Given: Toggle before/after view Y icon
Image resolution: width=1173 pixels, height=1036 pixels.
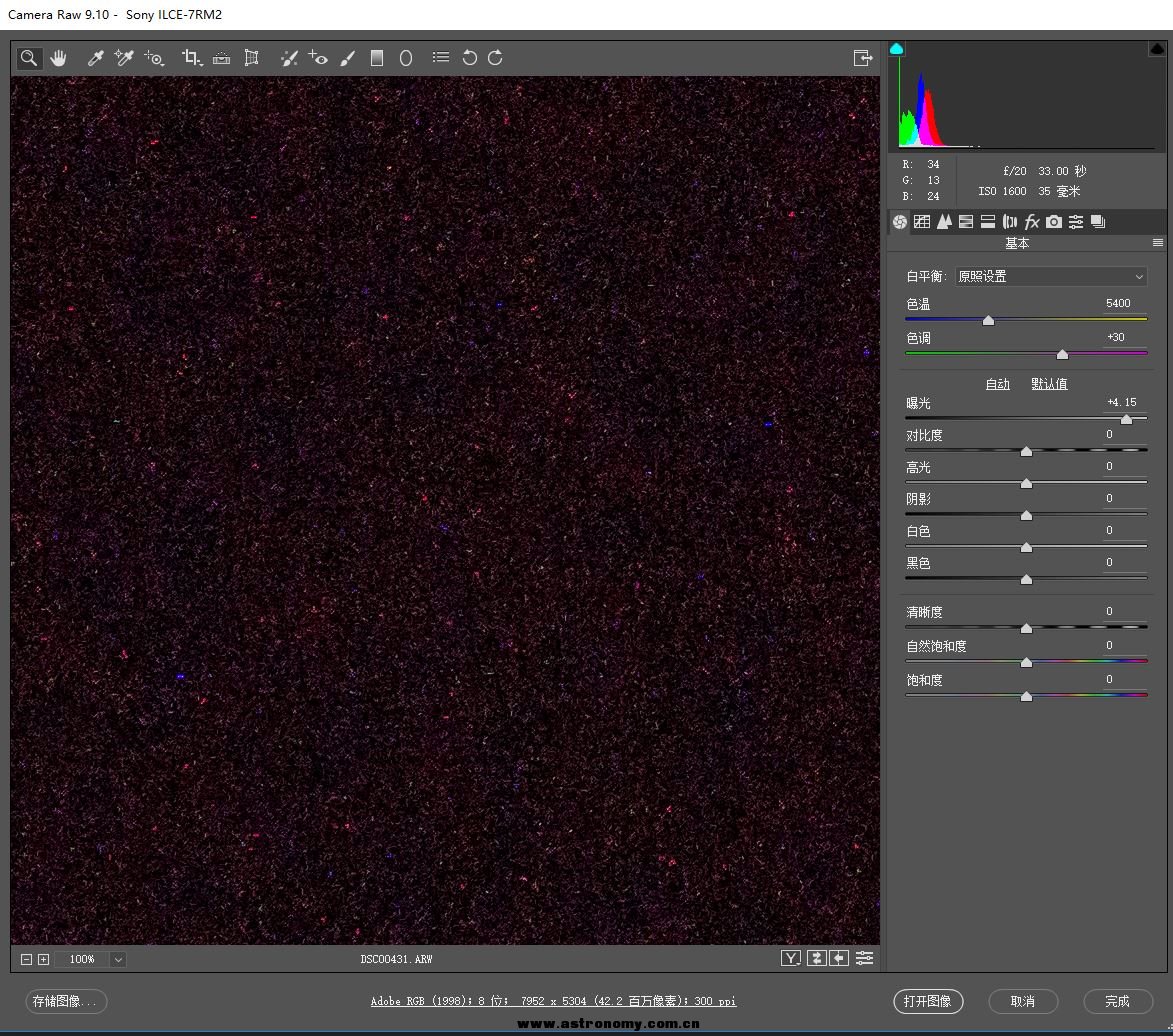Looking at the screenshot, I should coord(791,958).
